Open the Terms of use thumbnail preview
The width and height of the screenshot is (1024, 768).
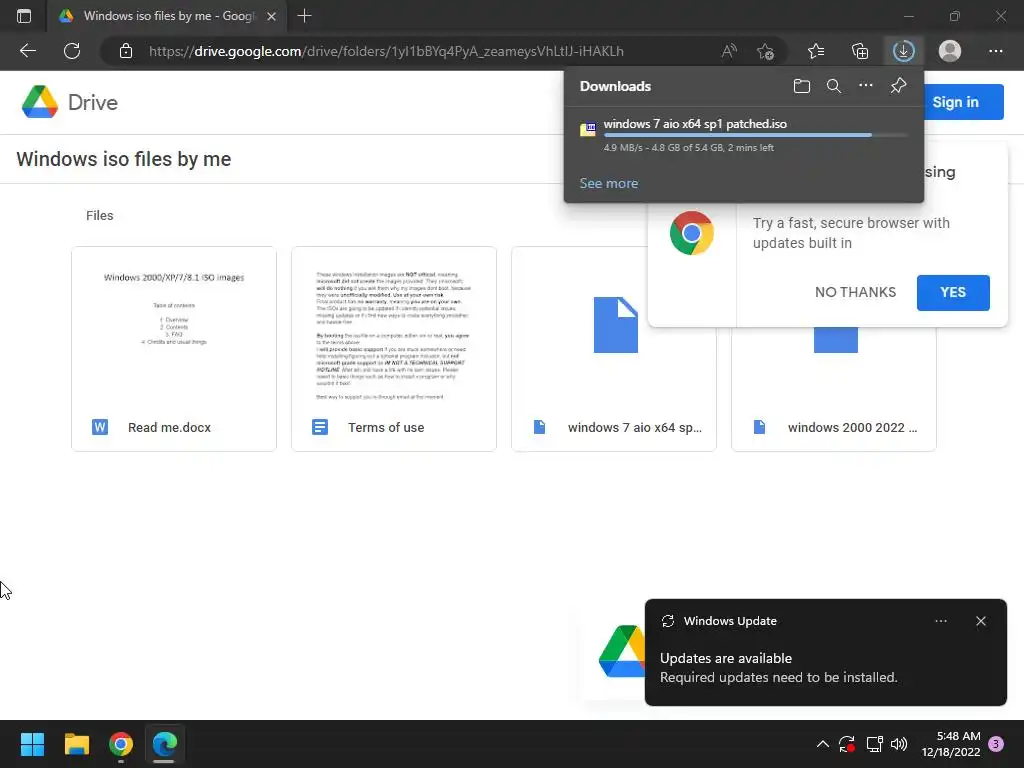(394, 325)
